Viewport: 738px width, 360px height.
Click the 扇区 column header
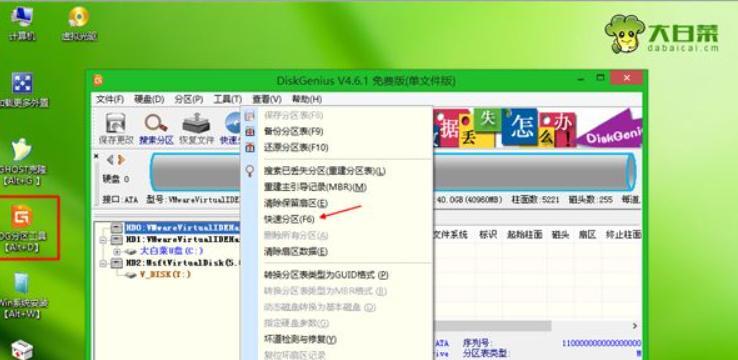587,235
